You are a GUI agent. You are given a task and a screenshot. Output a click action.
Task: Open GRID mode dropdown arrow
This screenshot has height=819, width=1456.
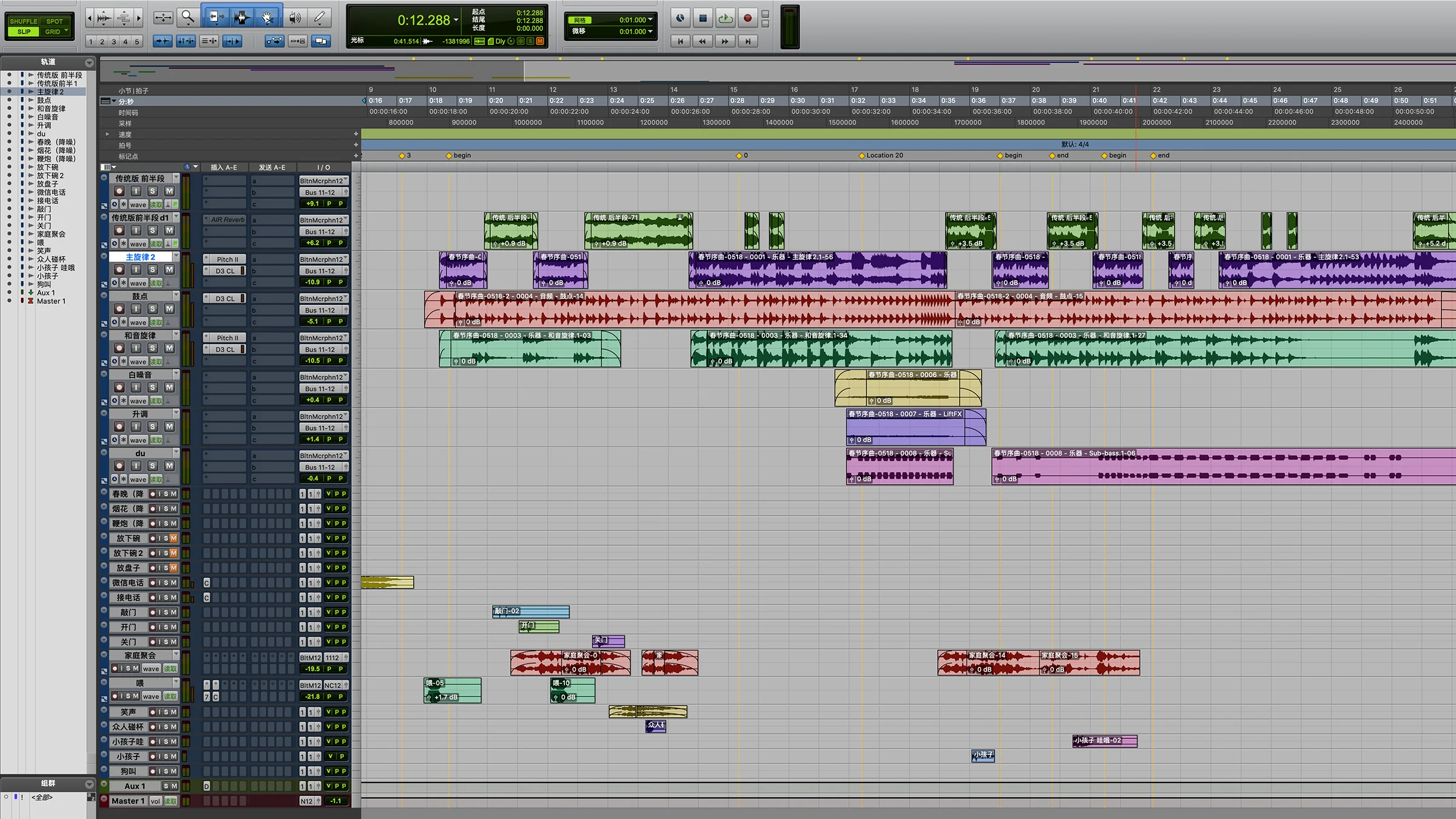66,31
